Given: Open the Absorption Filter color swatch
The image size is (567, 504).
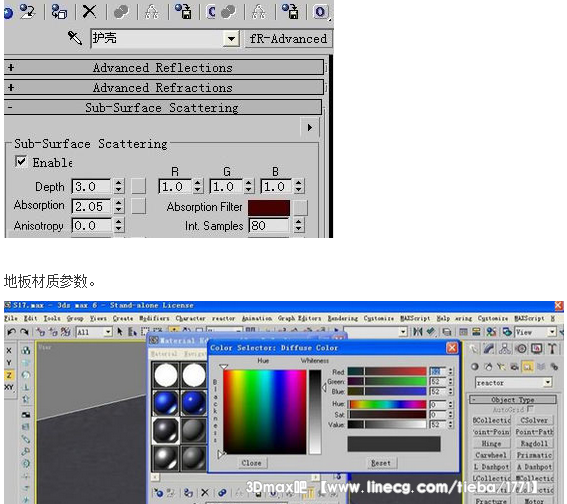Looking at the screenshot, I should tap(269, 208).
